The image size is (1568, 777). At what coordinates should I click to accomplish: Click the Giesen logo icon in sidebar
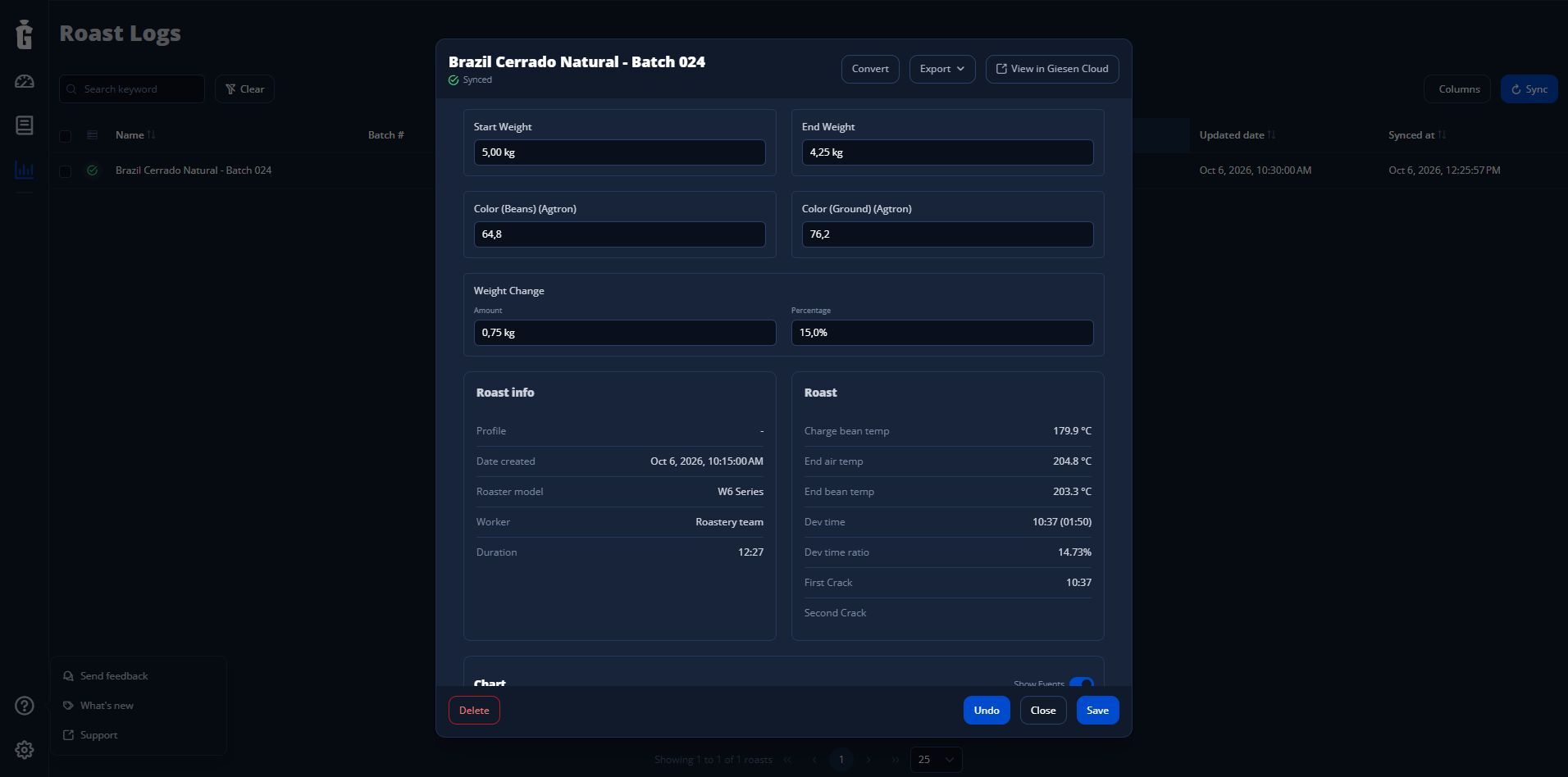[x=25, y=34]
